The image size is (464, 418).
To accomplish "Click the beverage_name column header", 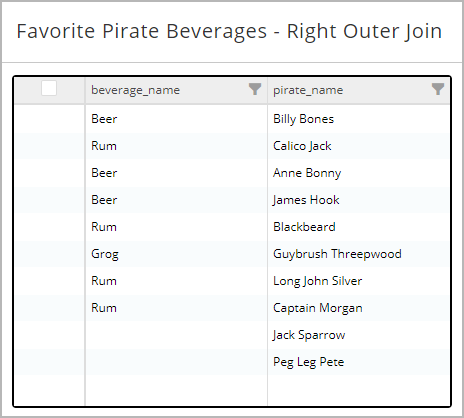I will point(176,90).
